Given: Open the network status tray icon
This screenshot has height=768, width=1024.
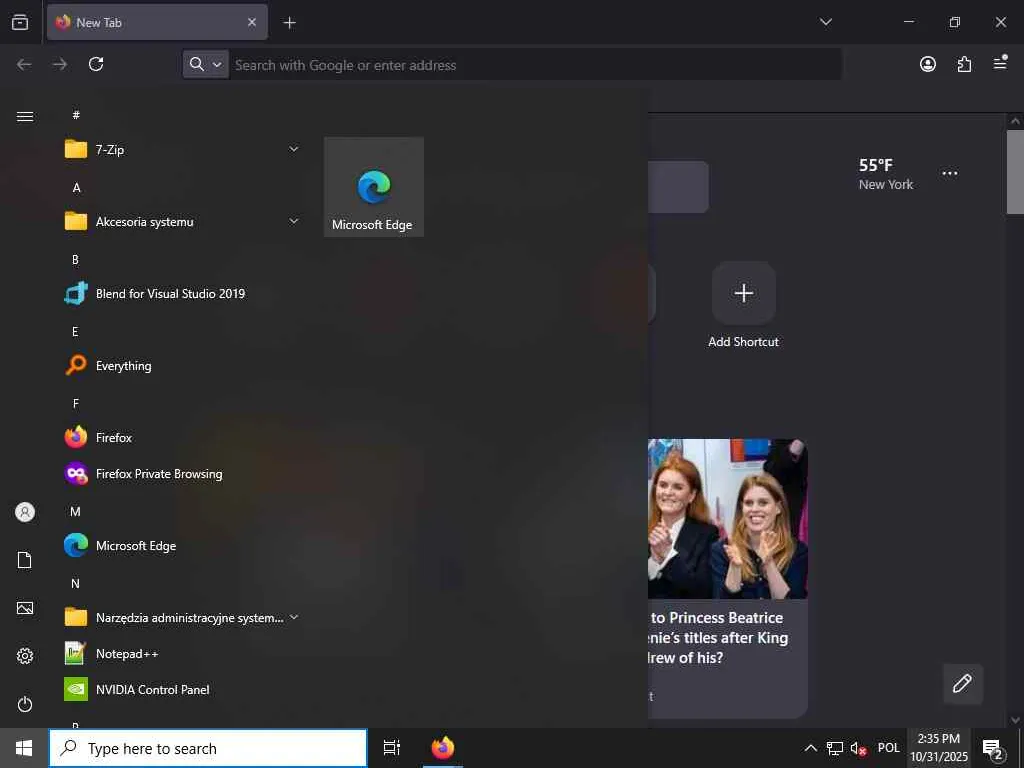Looking at the screenshot, I should click(x=835, y=748).
